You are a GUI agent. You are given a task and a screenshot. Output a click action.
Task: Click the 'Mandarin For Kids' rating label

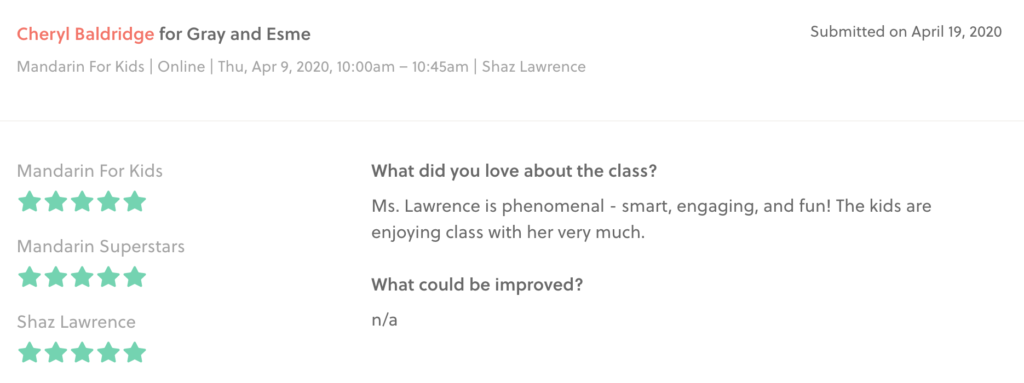[90, 171]
